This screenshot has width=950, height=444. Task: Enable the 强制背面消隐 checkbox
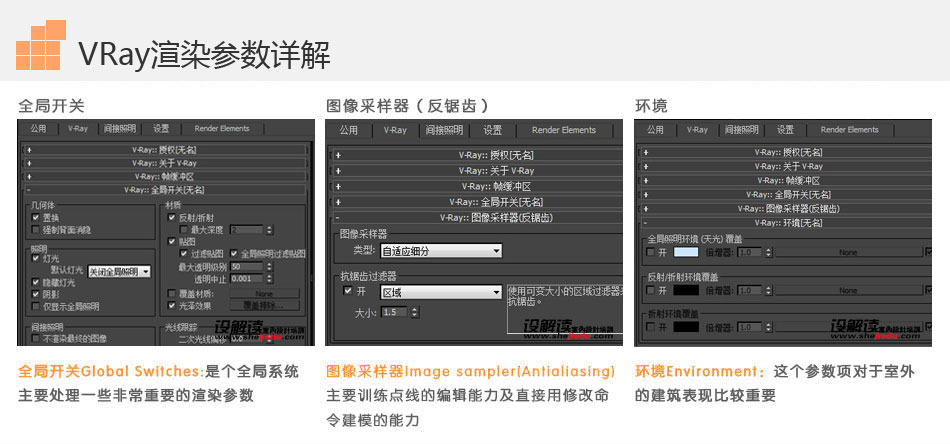pos(36,230)
